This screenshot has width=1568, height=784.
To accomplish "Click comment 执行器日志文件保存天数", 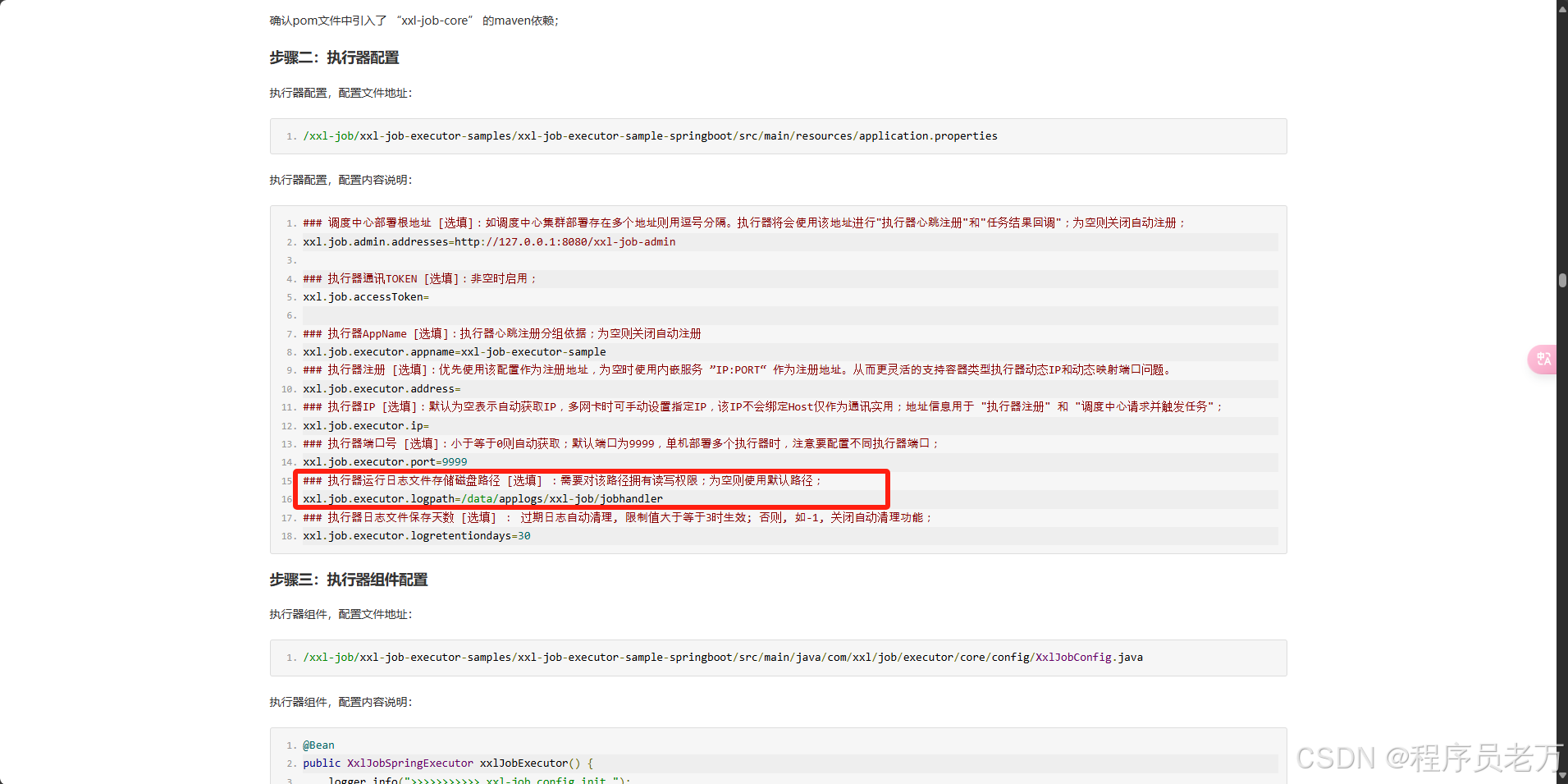I will pyautogui.click(x=619, y=518).
